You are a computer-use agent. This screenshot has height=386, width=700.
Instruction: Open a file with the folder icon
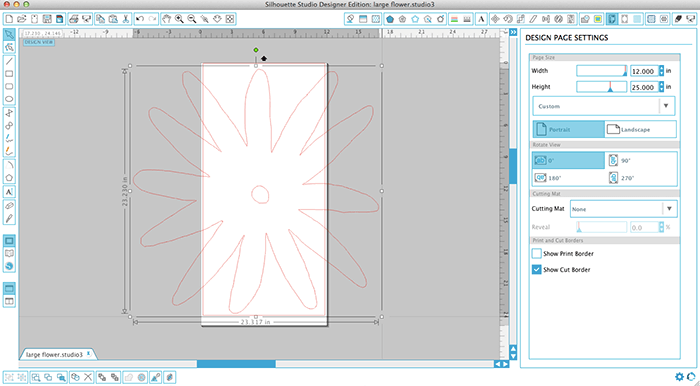click(22, 19)
